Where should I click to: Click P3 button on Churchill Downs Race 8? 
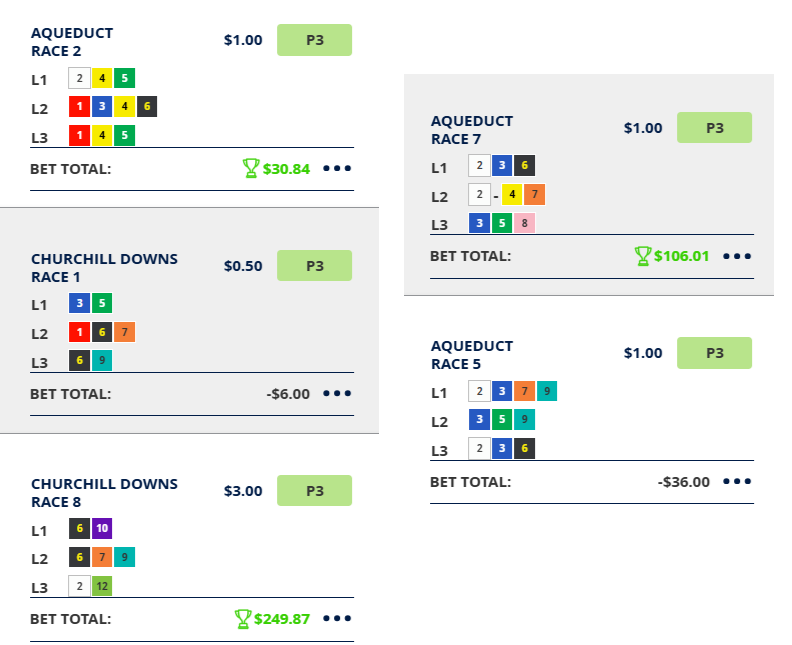pyautogui.click(x=314, y=491)
